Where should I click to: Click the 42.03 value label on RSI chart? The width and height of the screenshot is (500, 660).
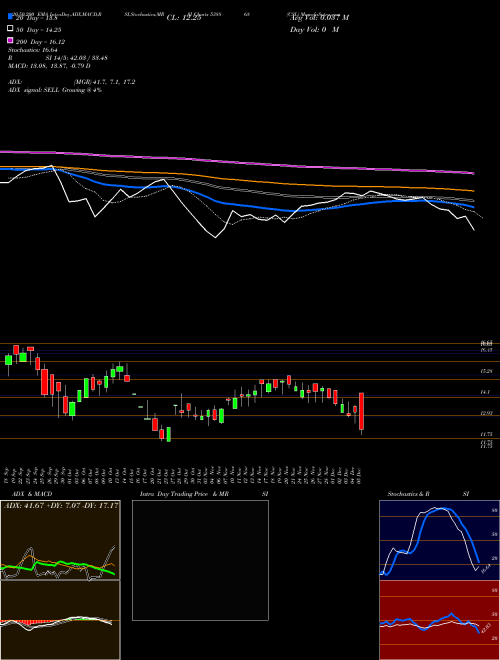pos(484,628)
